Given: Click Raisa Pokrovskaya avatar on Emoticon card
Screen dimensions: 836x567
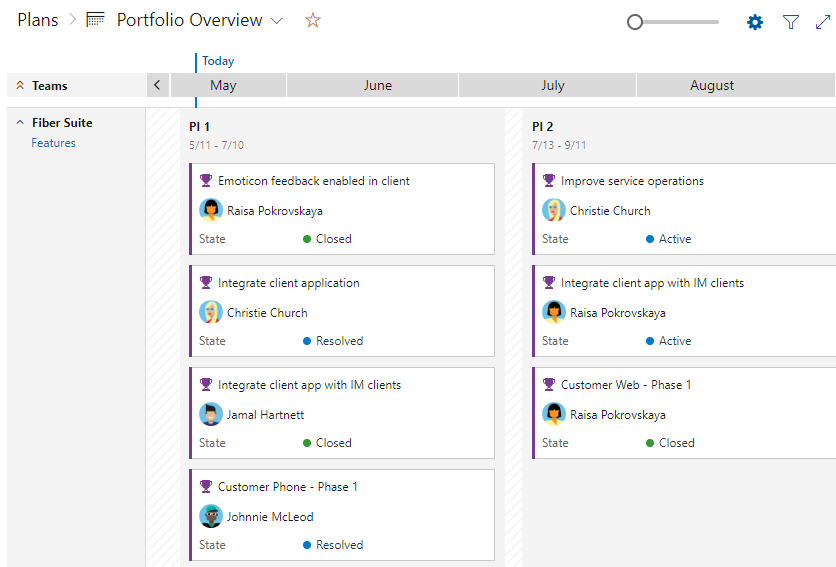Looking at the screenshot, I should click(211, 210).
